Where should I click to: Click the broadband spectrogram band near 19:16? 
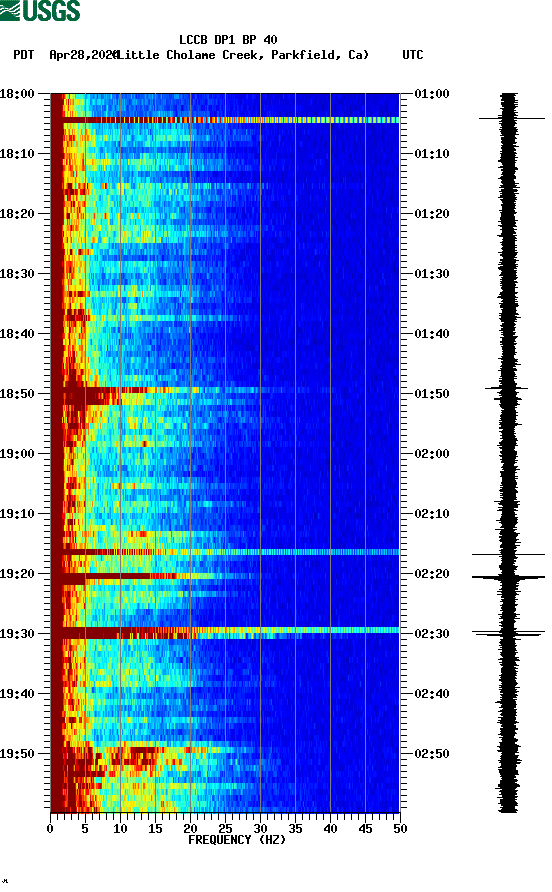(x=225, y=552)
